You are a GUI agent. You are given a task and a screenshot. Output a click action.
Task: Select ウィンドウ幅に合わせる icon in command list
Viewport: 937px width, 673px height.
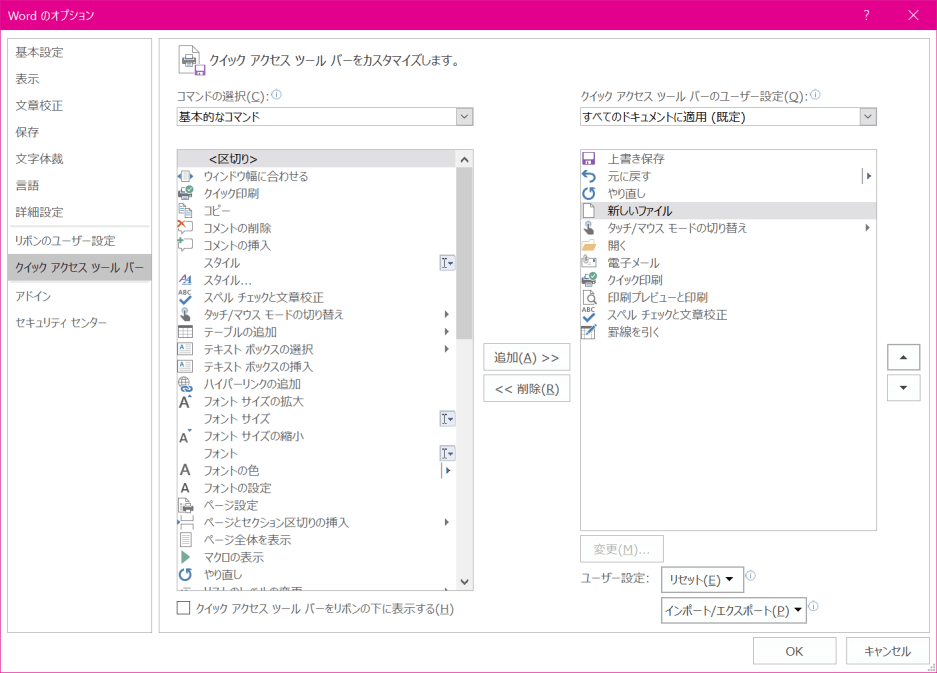186,176
